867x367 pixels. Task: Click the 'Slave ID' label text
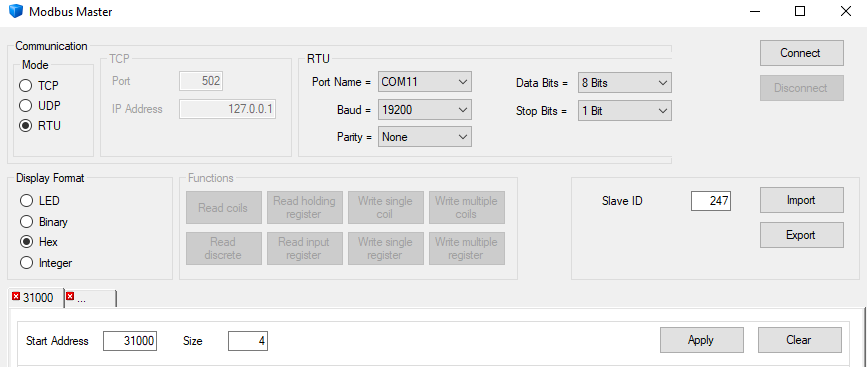tap(622, 201)
